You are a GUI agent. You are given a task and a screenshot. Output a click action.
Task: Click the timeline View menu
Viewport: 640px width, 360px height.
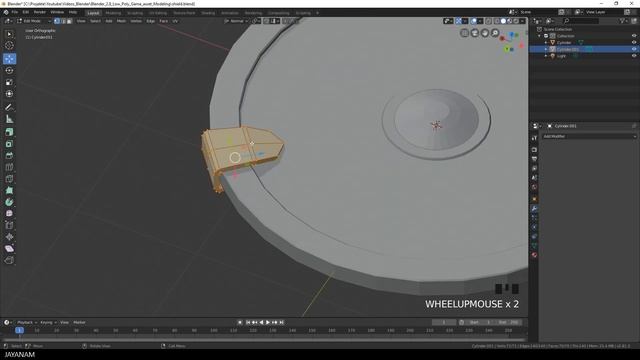click(64, 322)
